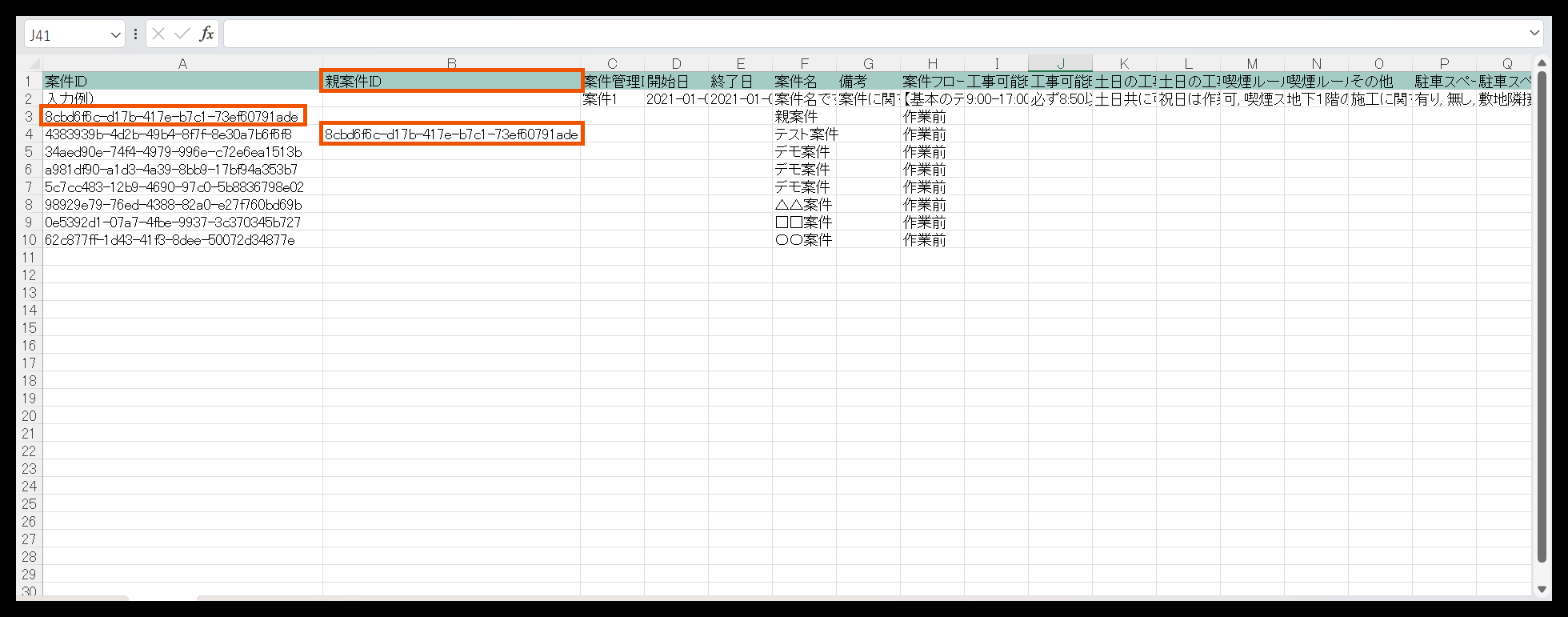This screenshot has height=617, width=1568.
Task: Select ID cell starting 34aed90e
Action: point(182,151)
